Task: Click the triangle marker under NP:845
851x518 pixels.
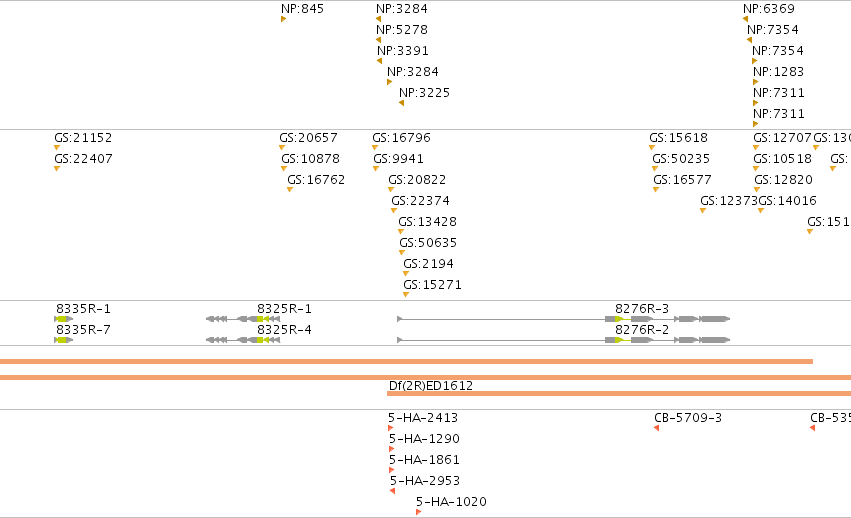Action: [x=283, y=19]
